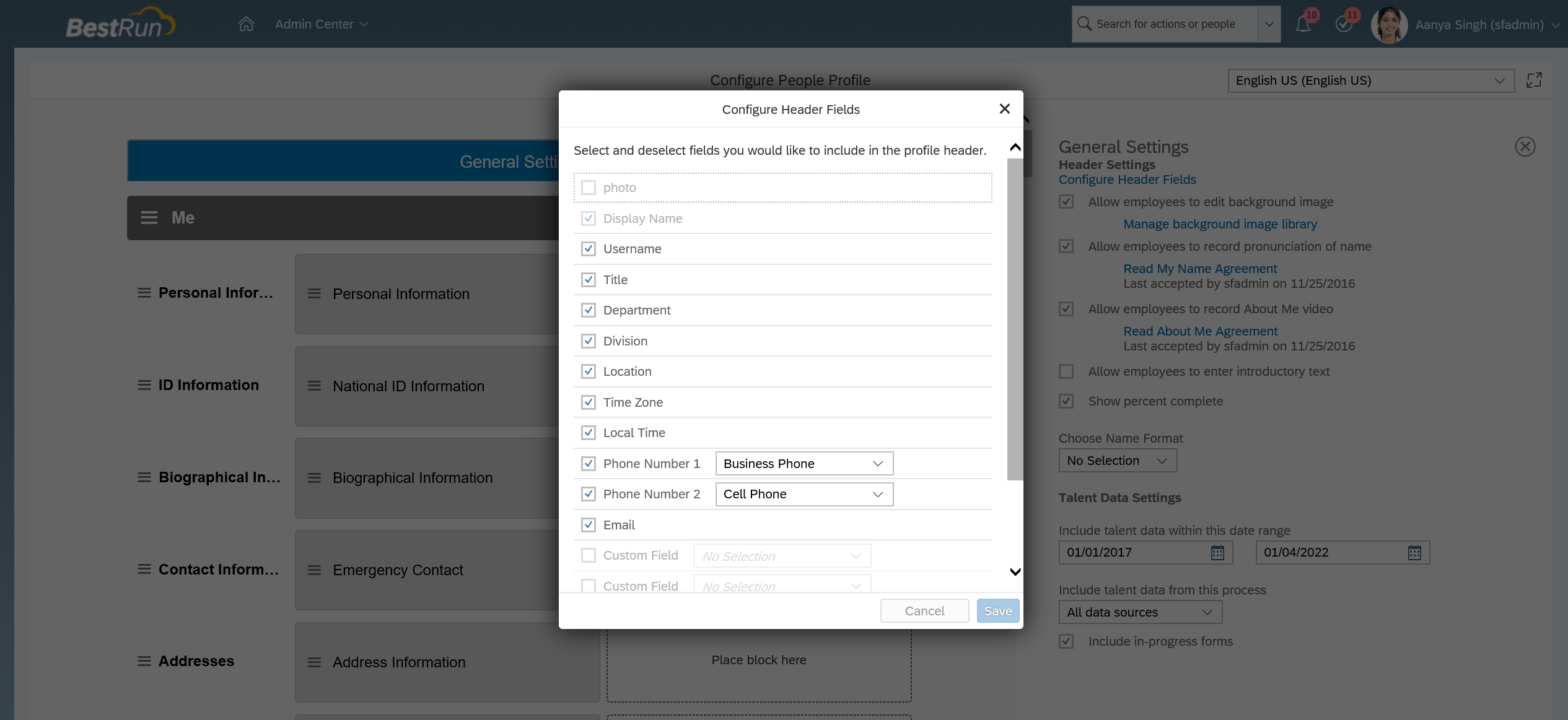This screenshot has width=1568, height=720.
Task: Open the to-do checkmark icon
Action: pos(1344,25)
